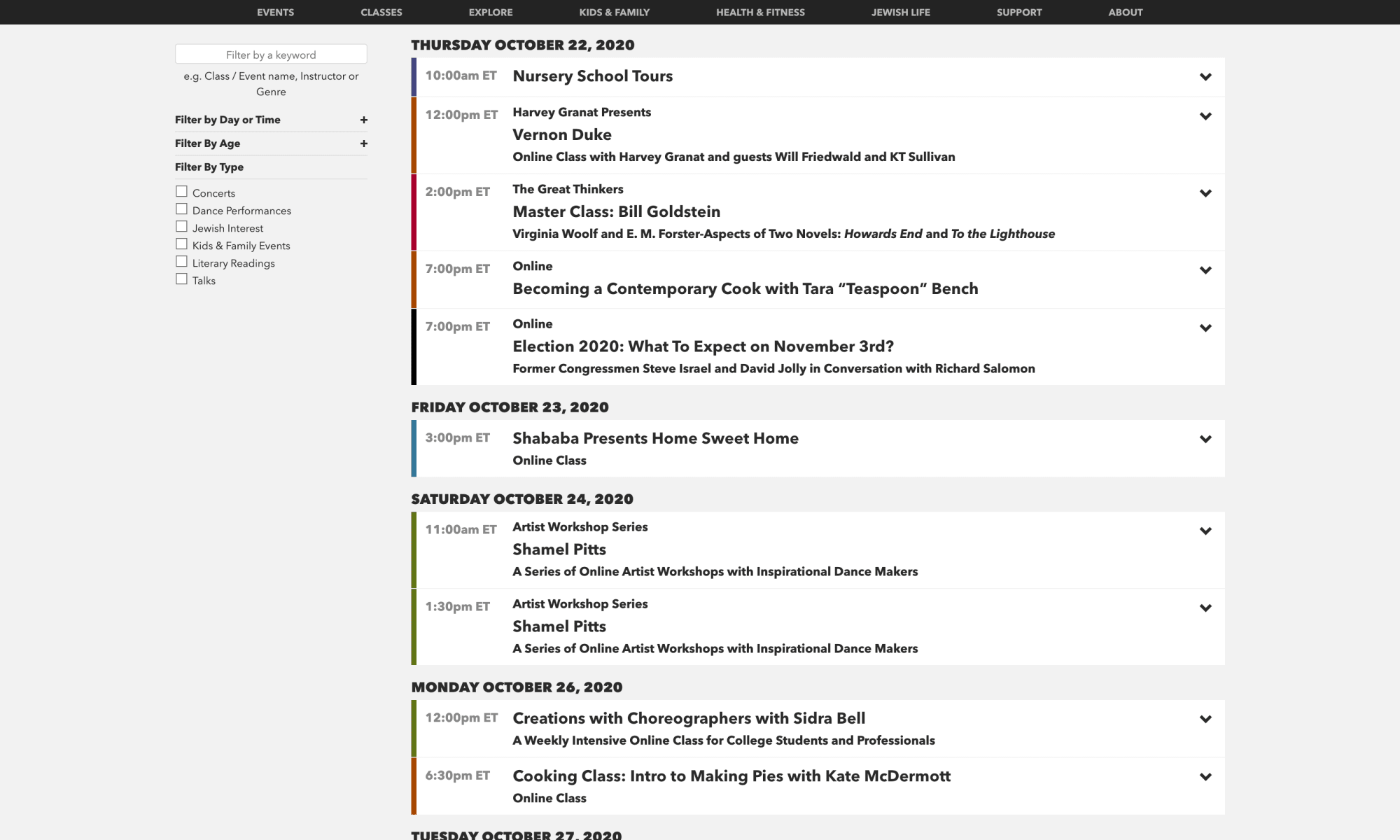Image resolution: width=1400 pixels, height=840 pixels.
Task: Enable the Literary Readings filter
Action: click(x=182, y=260)
